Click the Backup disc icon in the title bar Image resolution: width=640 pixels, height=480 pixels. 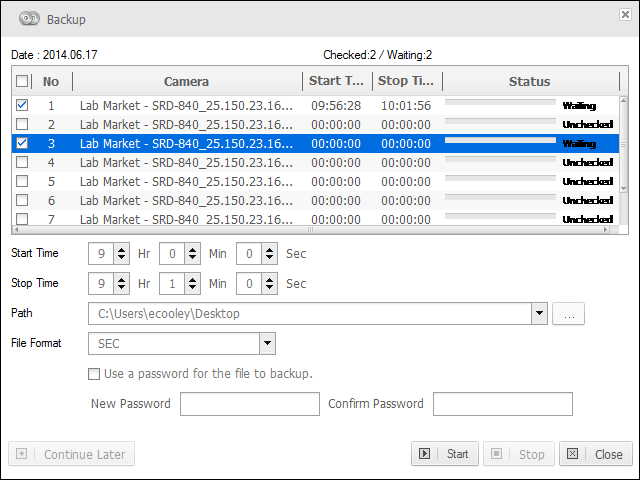click(29, 19)
